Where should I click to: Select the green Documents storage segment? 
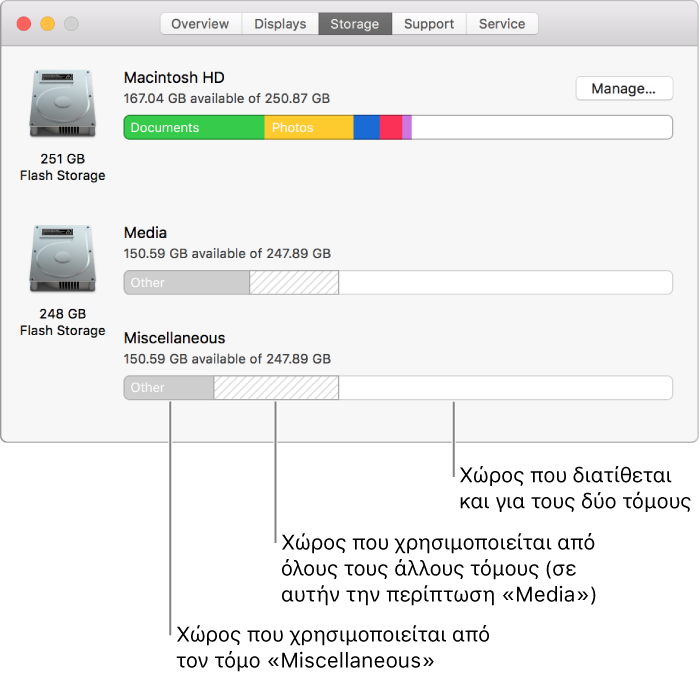[x=194, y=128]
